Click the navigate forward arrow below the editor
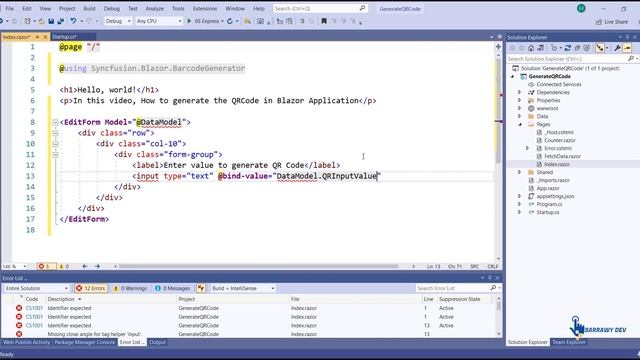640x360 pixels. point(97,267)
